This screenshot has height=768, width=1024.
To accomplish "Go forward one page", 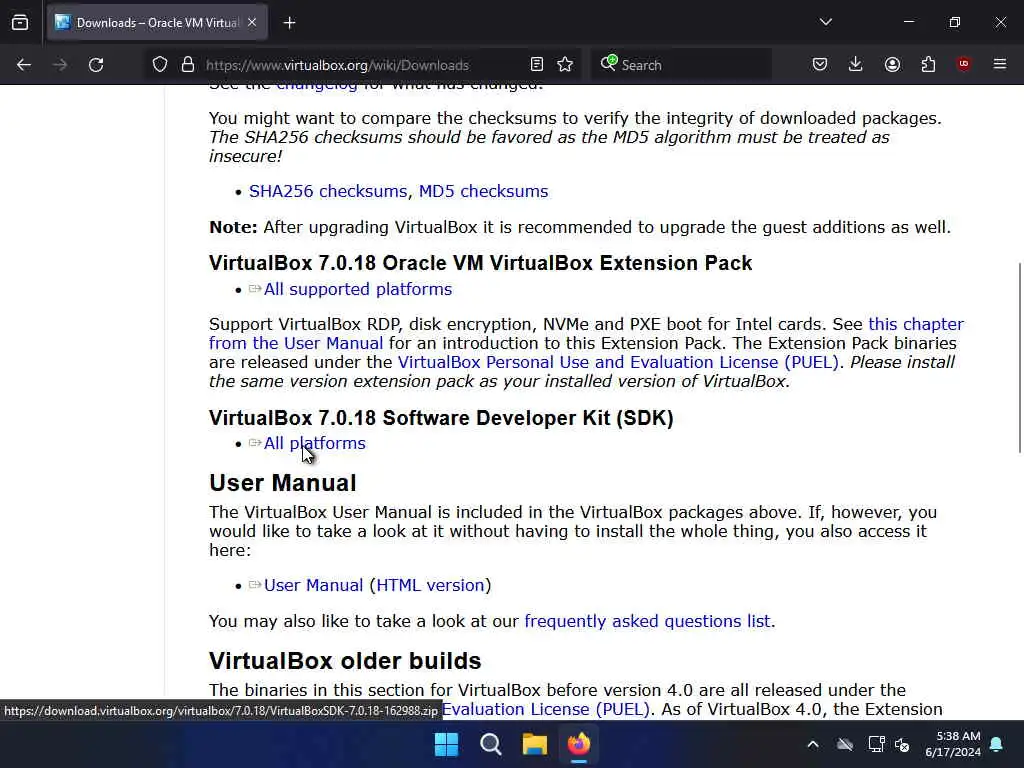I will click(x=60, y=65).
